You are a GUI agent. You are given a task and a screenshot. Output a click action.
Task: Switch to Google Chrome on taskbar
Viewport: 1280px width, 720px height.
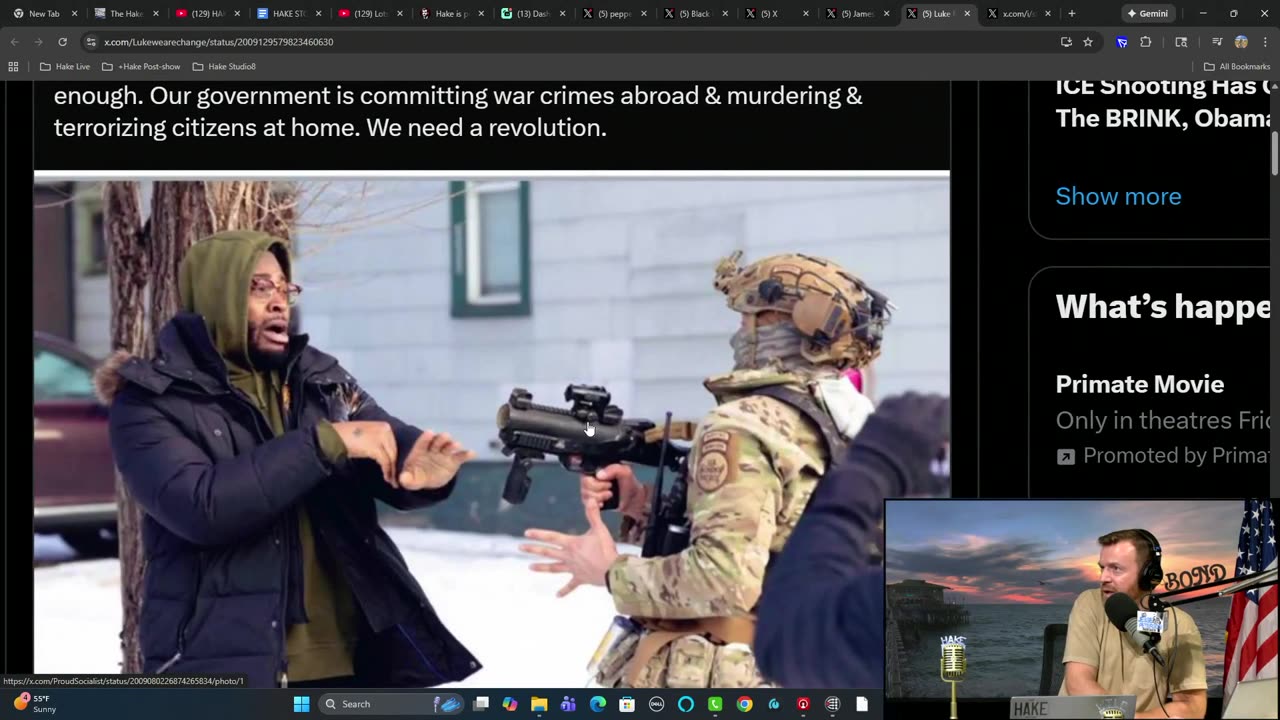point(744,704)
